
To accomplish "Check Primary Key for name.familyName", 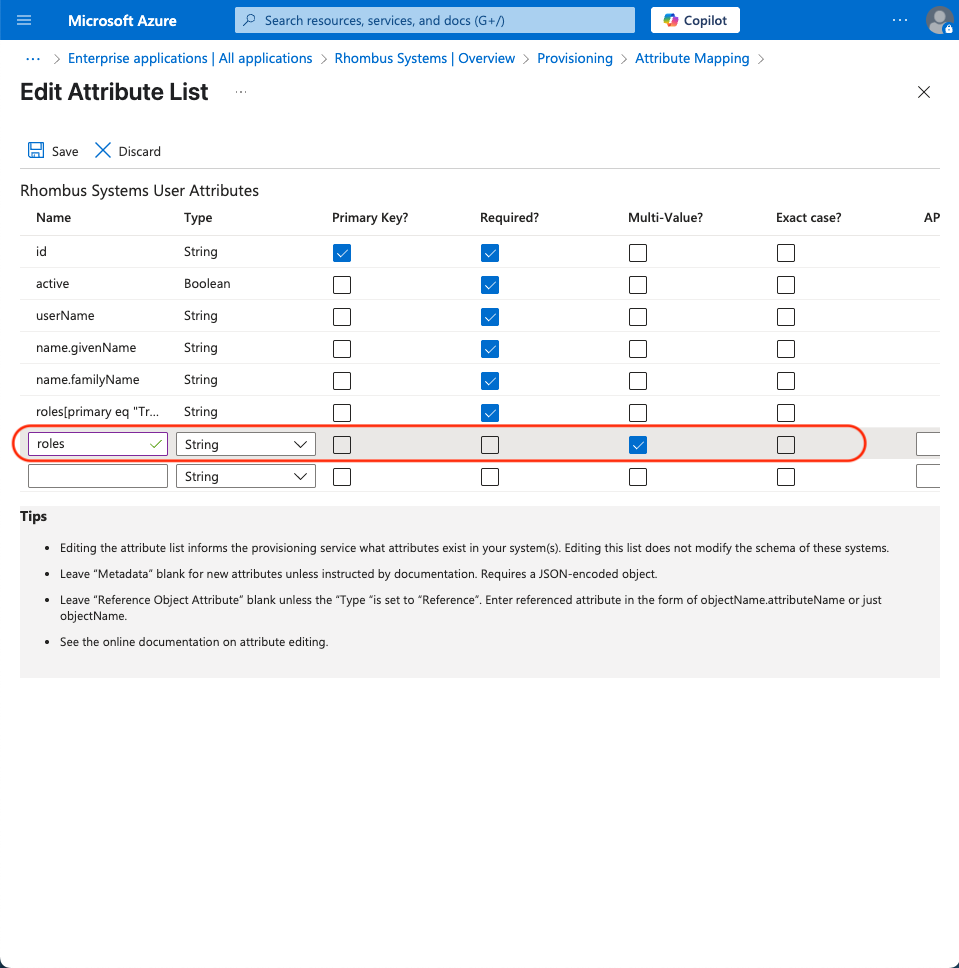I will point(342,382).
